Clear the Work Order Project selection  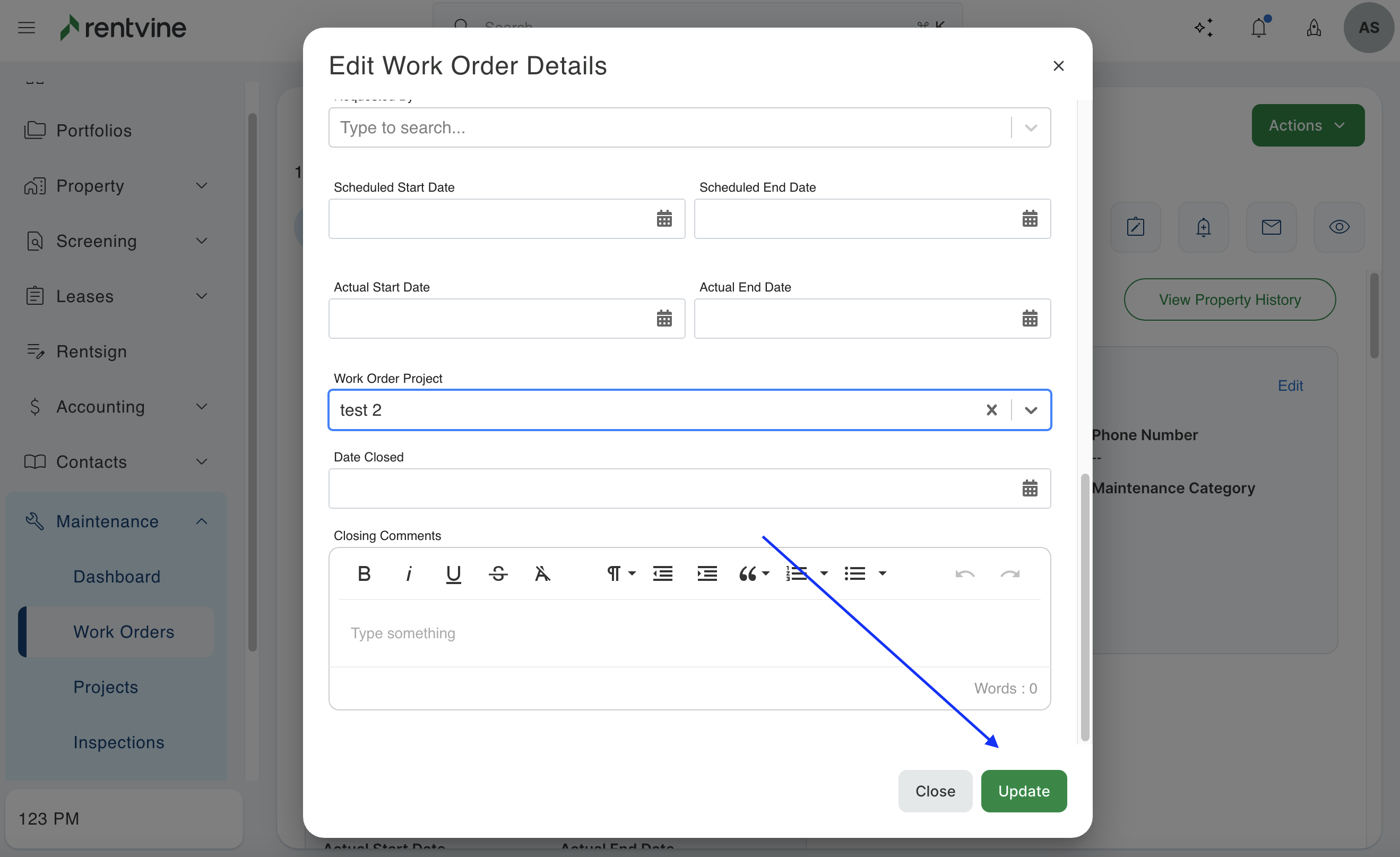[x=991, y=410]
